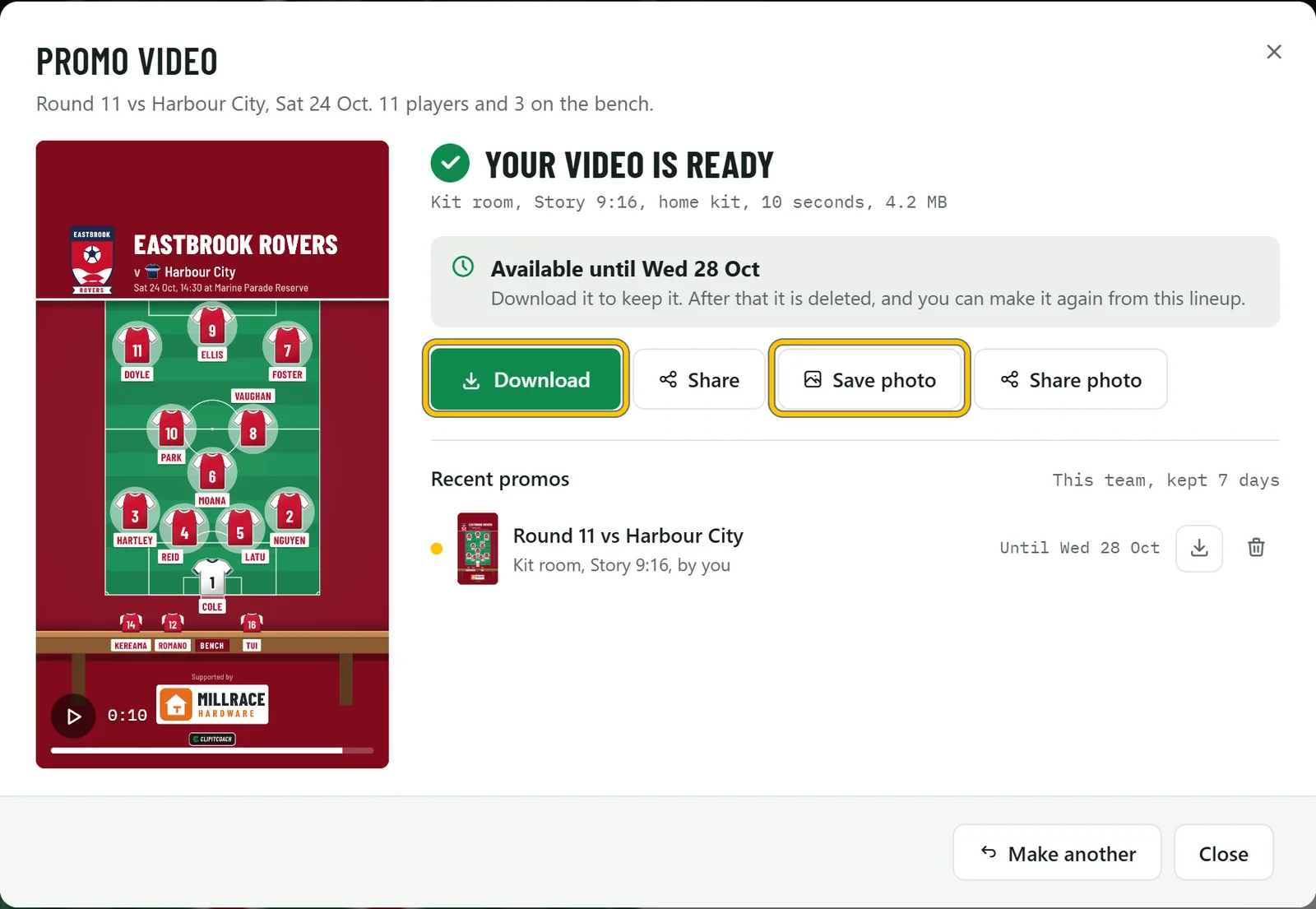1316x909 pixels.
Task: Click the Close button at the bottom
Action: click(1224, 853)
